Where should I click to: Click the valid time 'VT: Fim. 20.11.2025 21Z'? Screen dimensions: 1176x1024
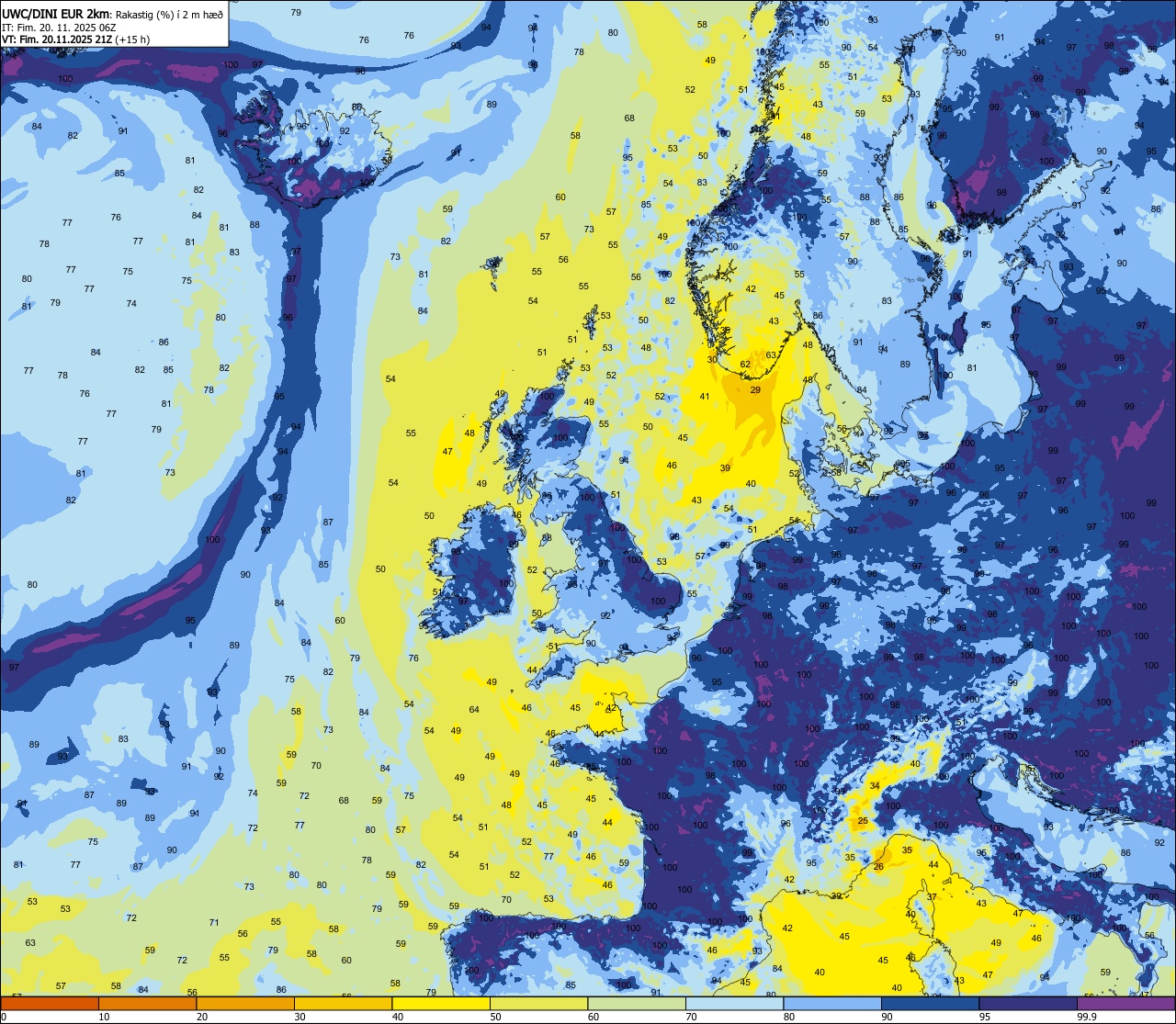click(57, 39)
